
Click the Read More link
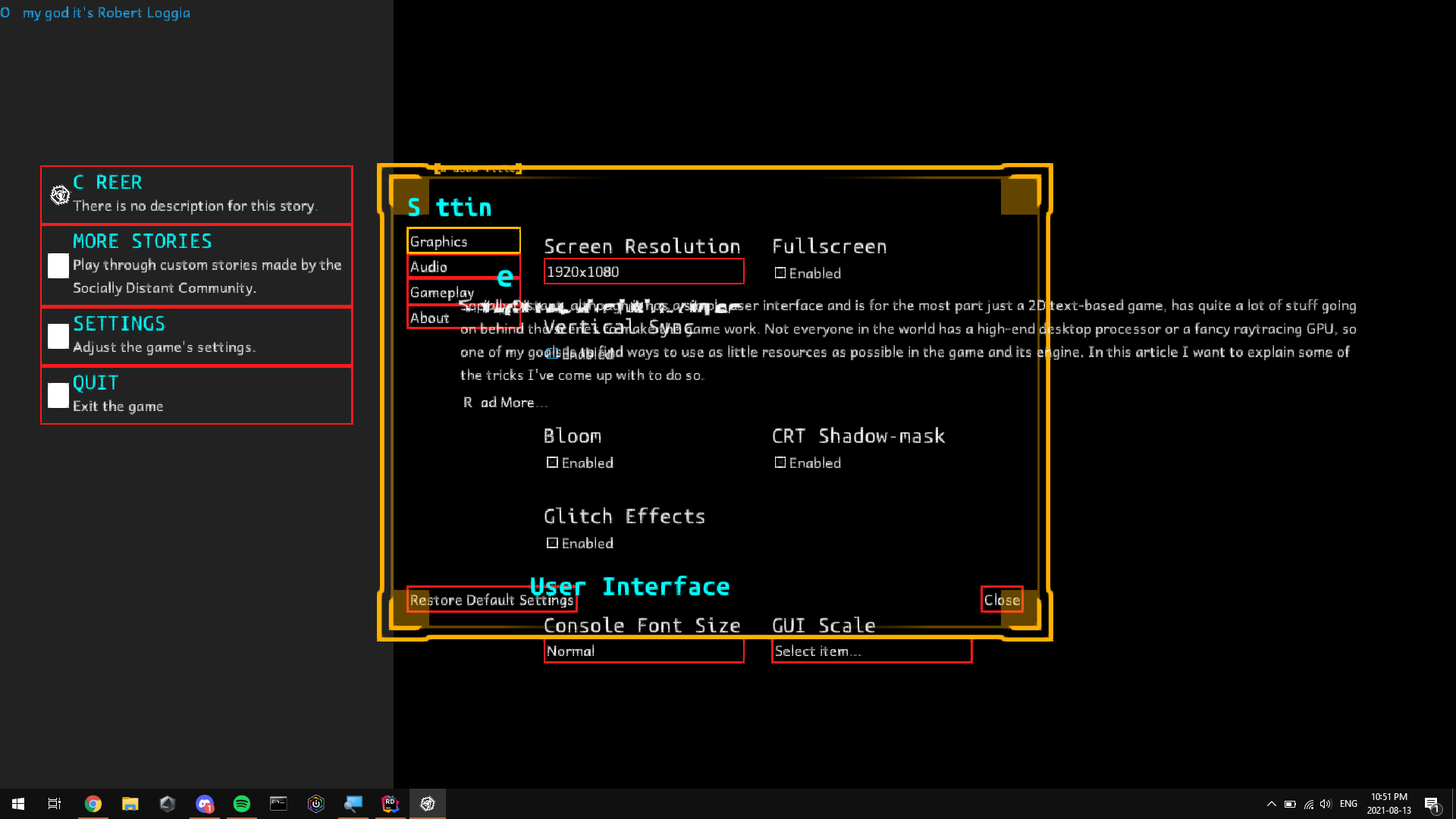click(505, 402)
